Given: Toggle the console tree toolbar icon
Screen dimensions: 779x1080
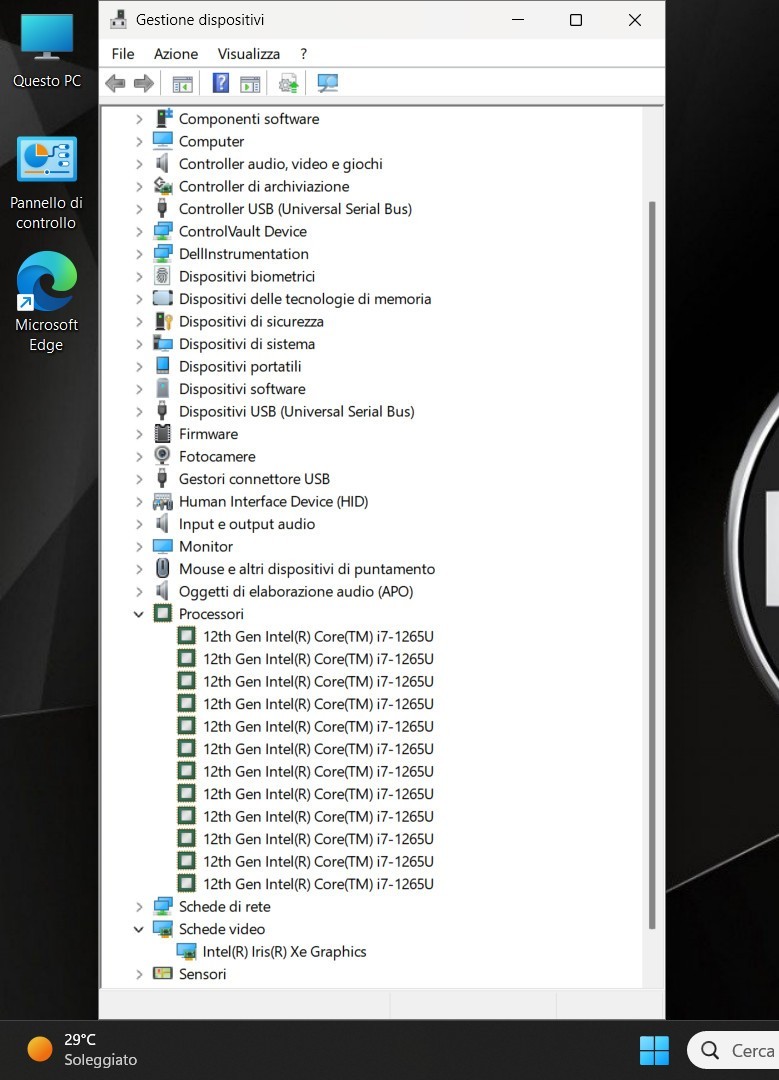Looking at the screenshot, I should pos(183,84).
